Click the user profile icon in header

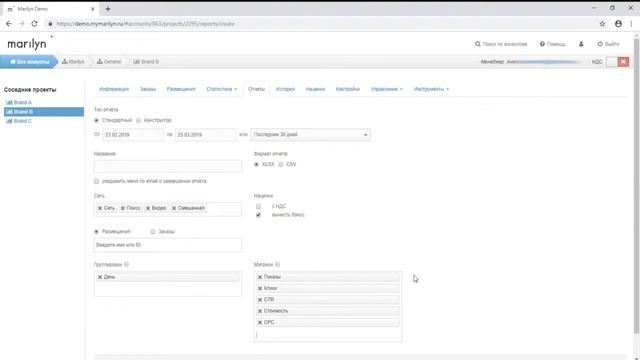(x=581, y=44)
